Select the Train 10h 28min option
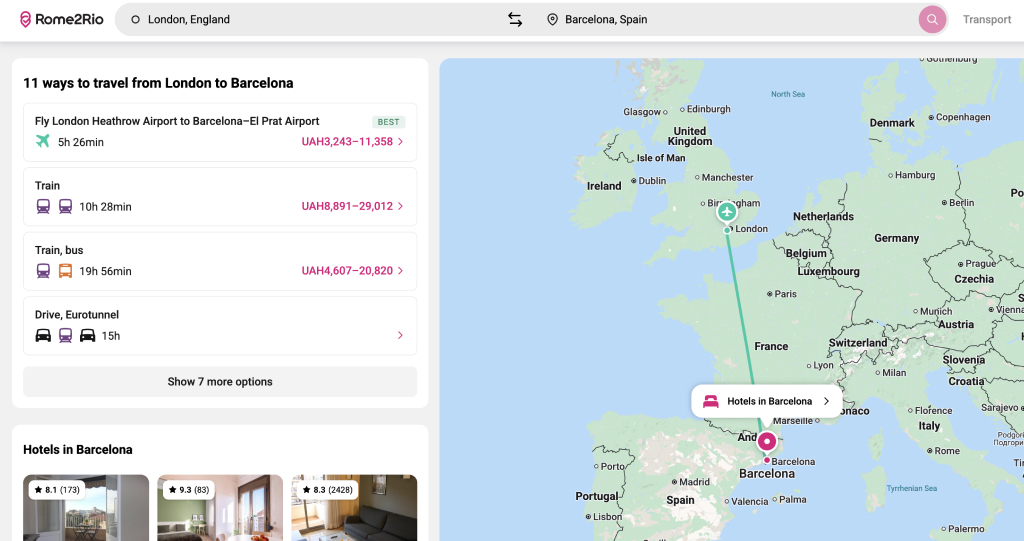Viewport: 1024px width, 541px height. point(220,197)
